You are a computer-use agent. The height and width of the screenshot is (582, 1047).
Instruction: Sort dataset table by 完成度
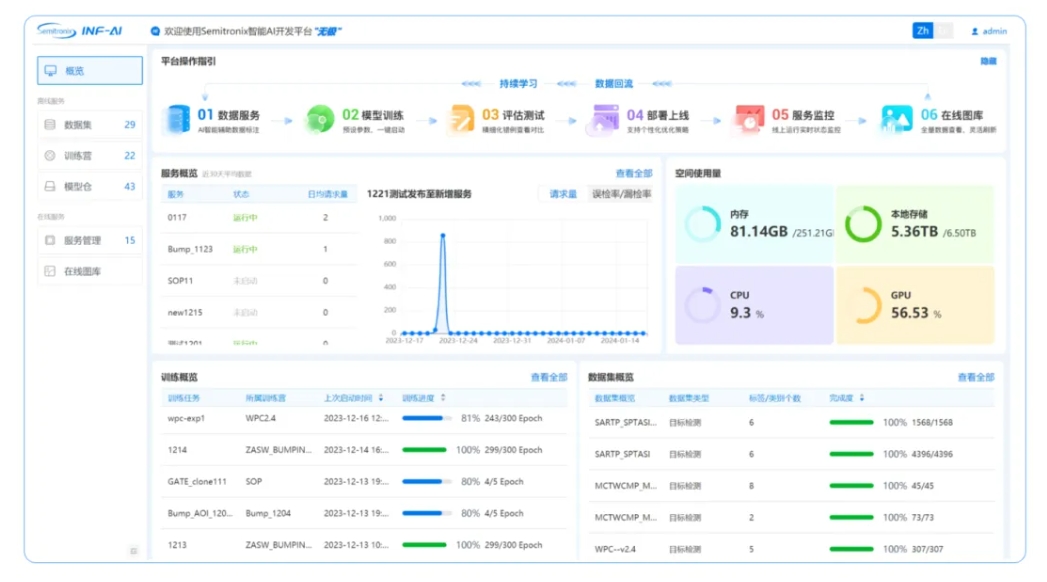[862, 397]
